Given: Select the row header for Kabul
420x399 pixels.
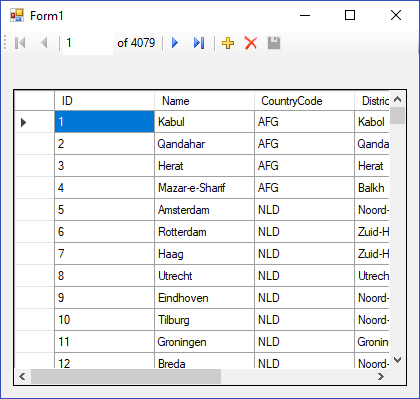Looking at the screenshot, I should click(35, 122).
